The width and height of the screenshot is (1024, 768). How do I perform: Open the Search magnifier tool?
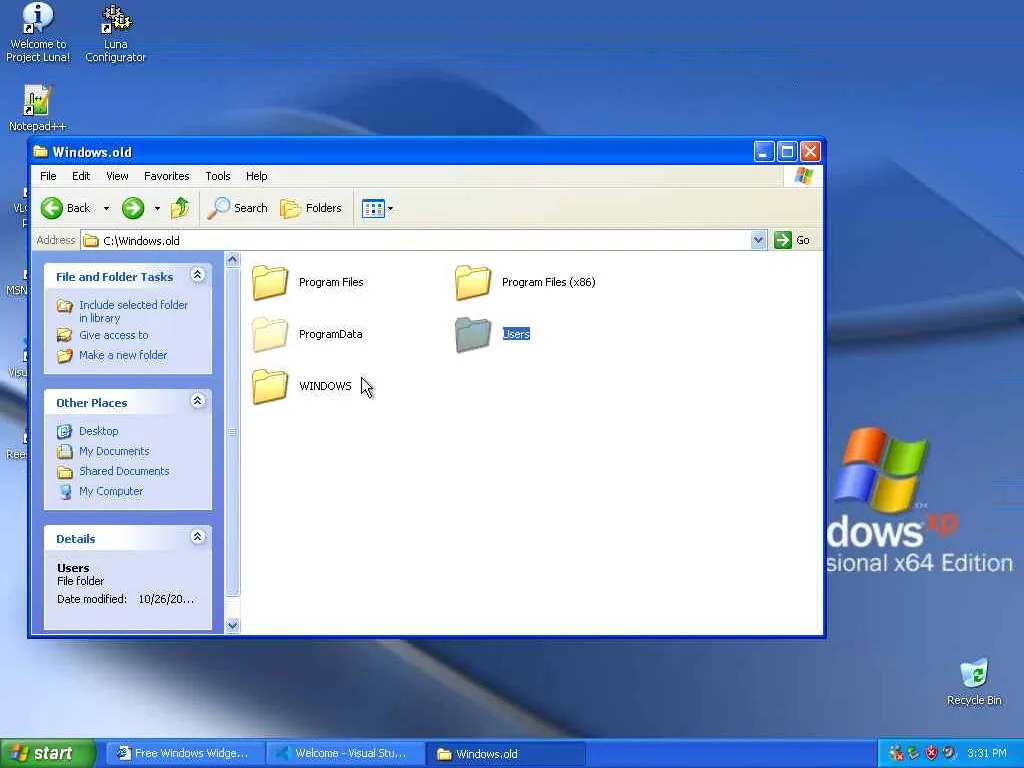pyautogui.click(x=237, y=208)
